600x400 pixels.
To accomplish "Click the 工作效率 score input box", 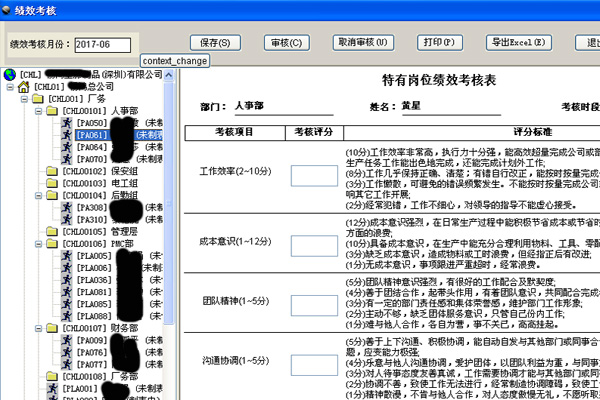I will (x=314, y=176).
